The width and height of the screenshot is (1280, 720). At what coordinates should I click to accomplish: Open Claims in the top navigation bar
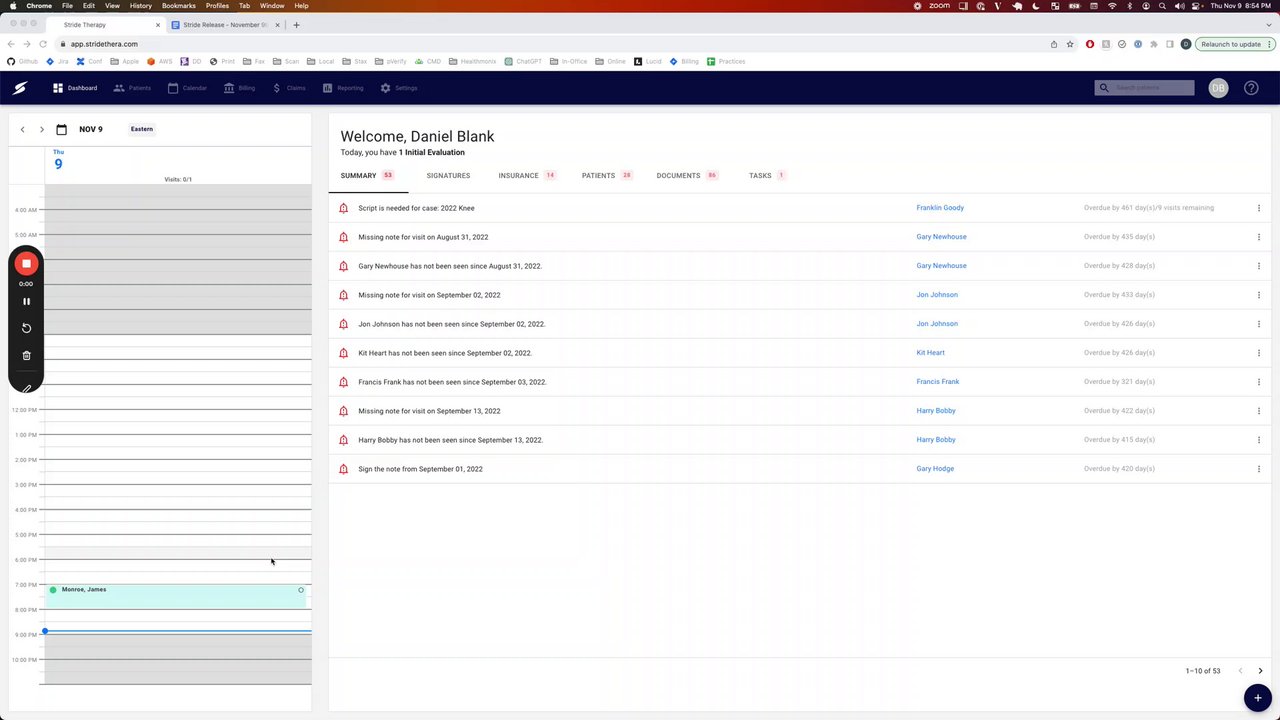[289, 88]
